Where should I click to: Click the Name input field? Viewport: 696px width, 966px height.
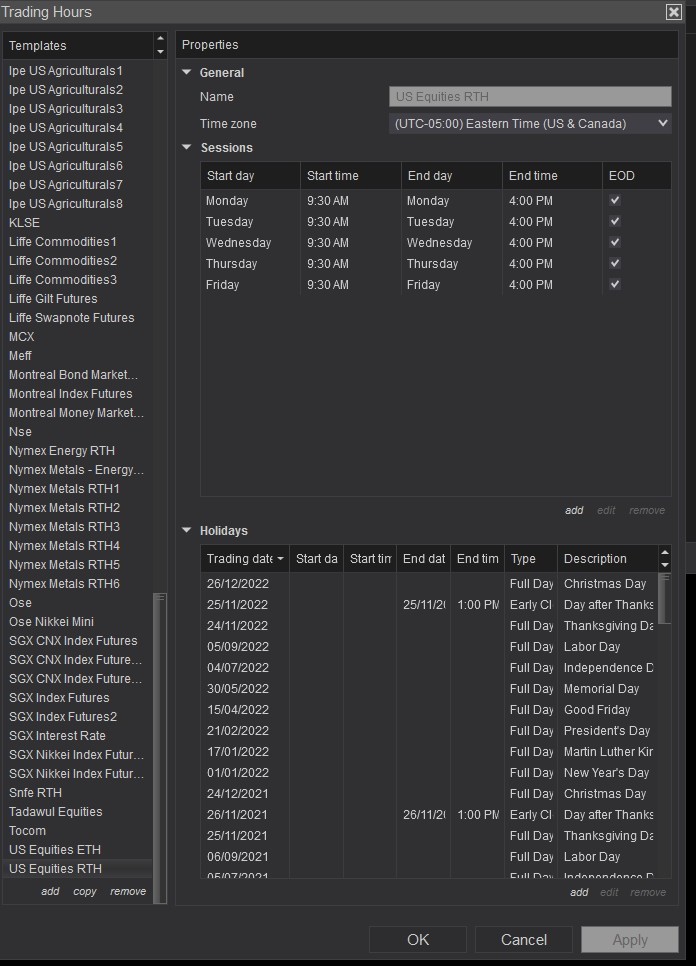530,97
